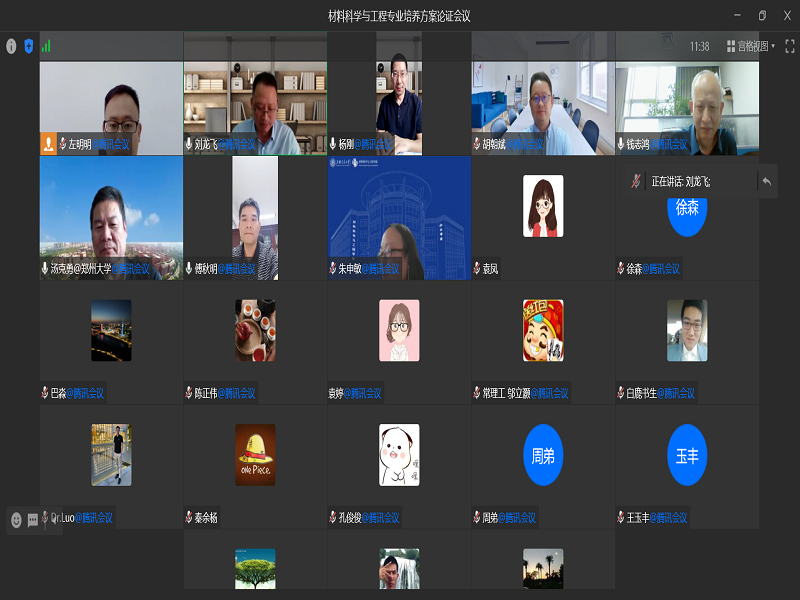Click the muted mic icon beside 朱申敏

[333, 268]
